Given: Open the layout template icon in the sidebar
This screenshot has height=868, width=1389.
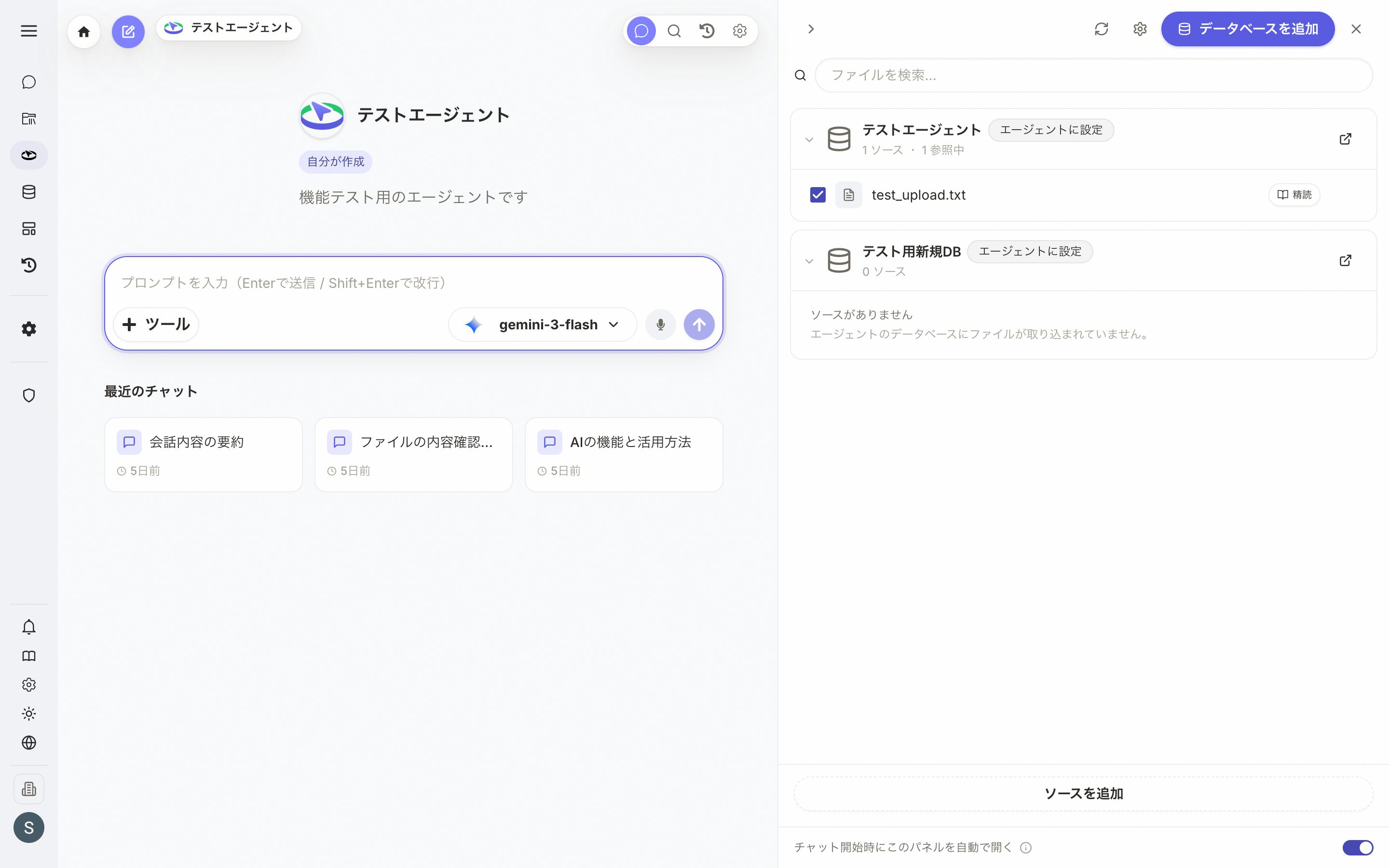Looking at the screenshot, I should (x=29, y=229).
